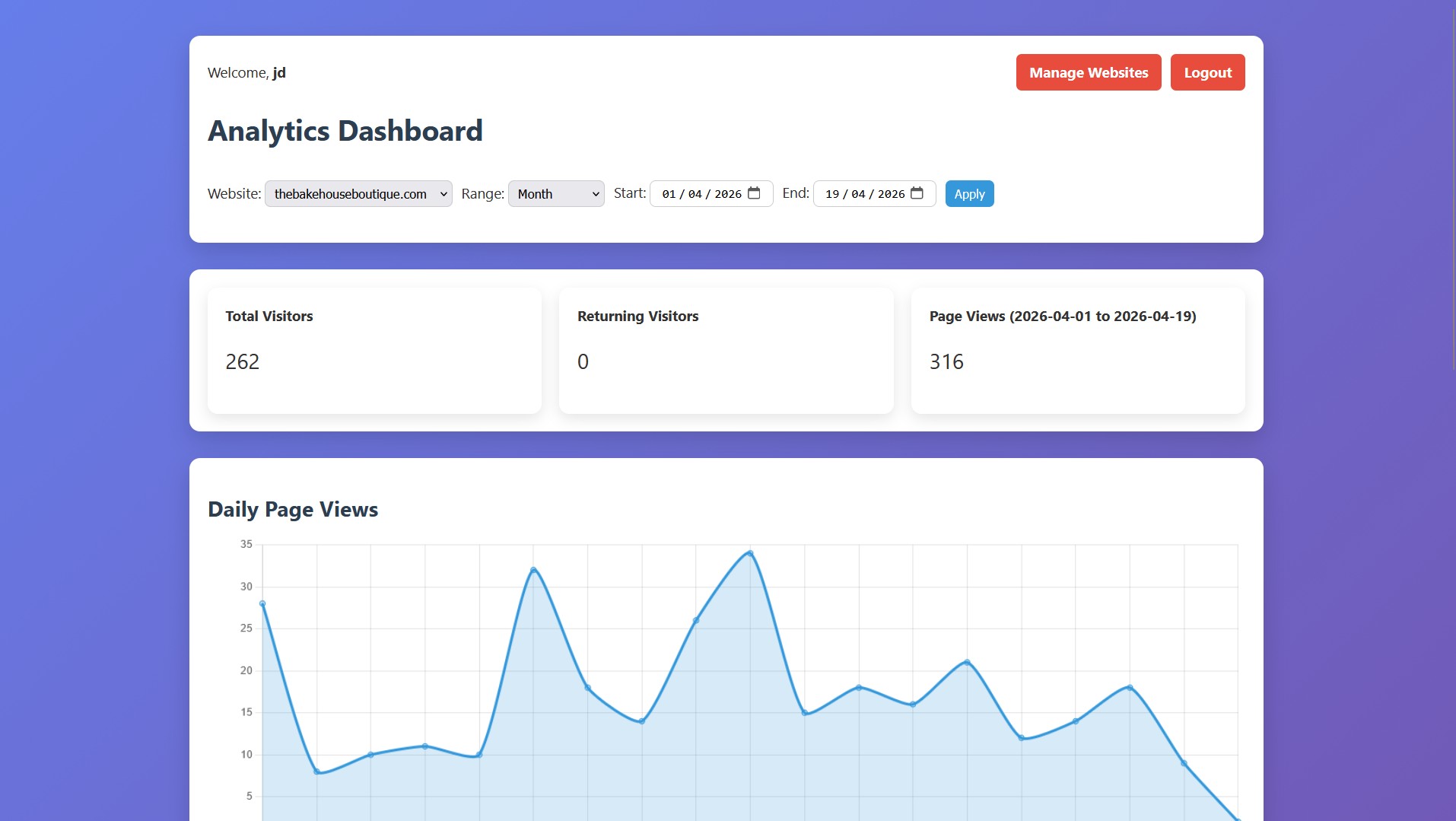Click the Total Visitors card

[x=374, y=350]
